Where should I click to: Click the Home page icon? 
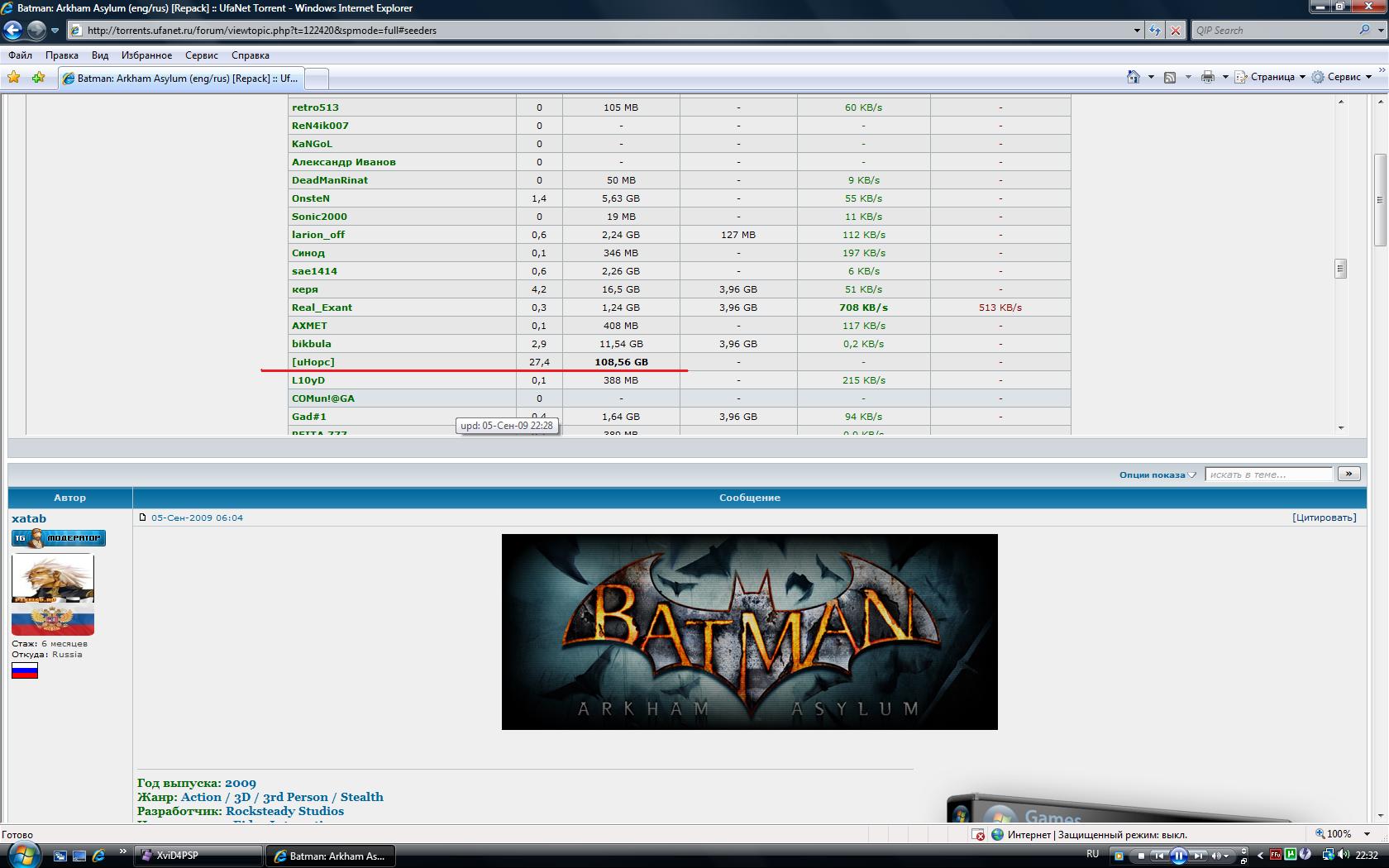(1133, 77)
